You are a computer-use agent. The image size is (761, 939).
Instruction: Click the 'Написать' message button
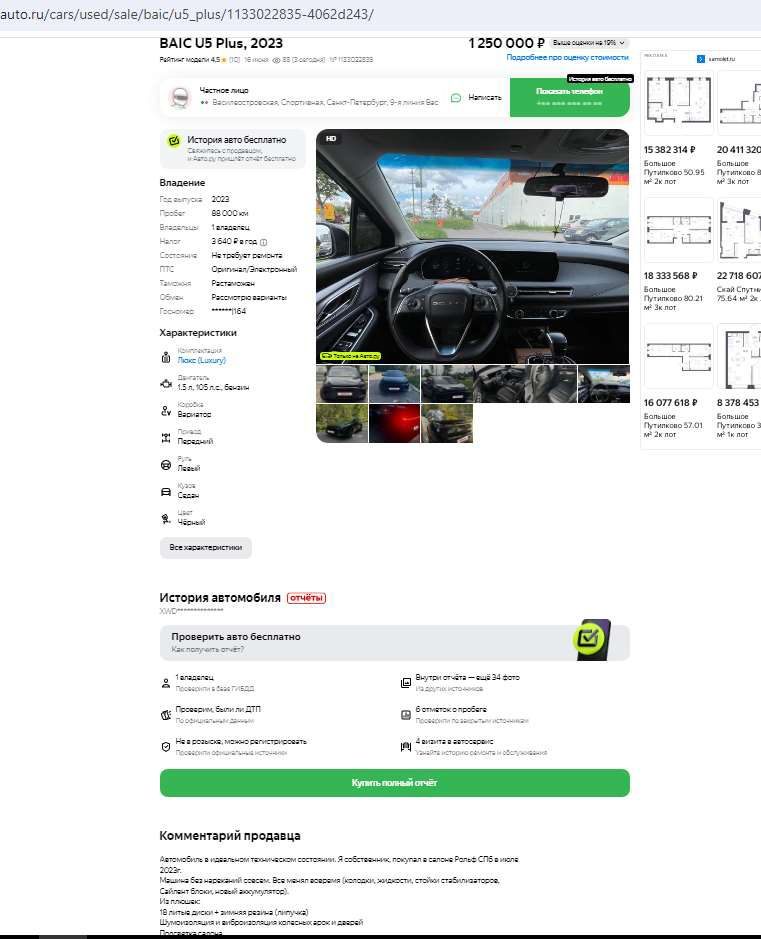pyautogui.click(x=477, y=98)
